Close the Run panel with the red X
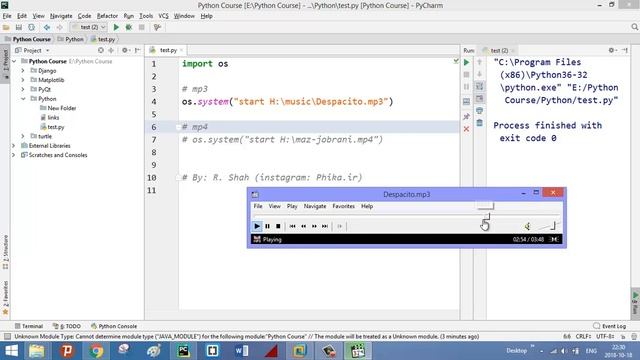Viewport: 640px width, 360px height. [467, 129]
